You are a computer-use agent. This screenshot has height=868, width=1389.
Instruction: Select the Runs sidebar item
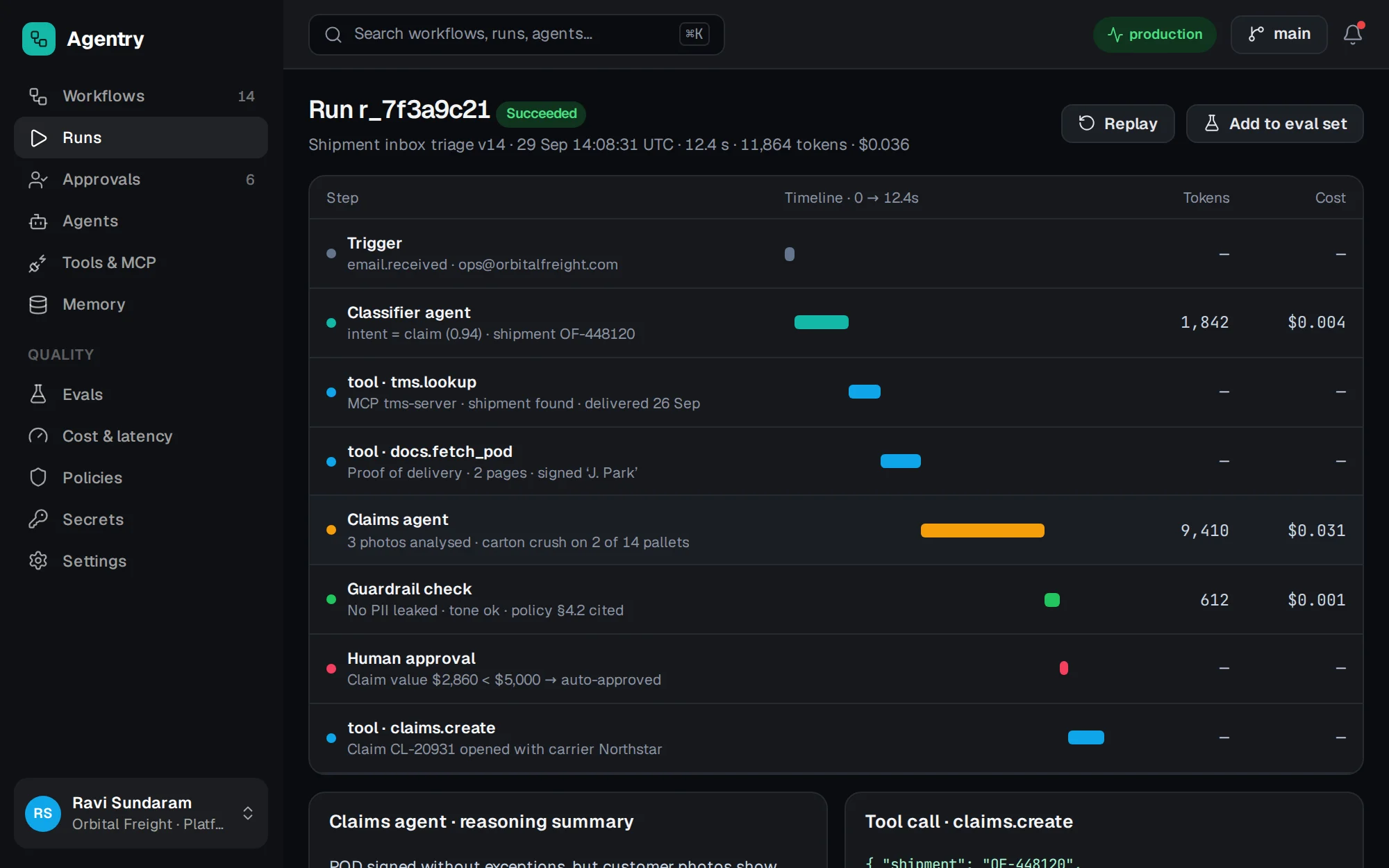click(x=141, y=137)
